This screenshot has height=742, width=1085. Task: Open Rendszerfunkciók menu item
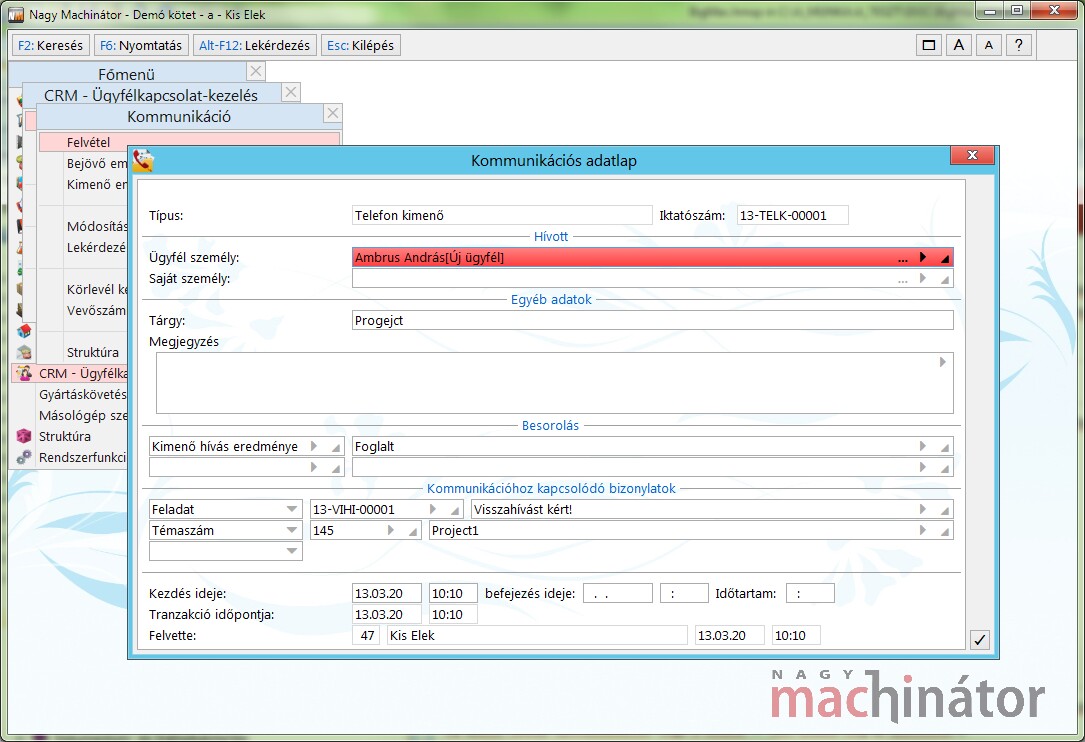point(83,458)
